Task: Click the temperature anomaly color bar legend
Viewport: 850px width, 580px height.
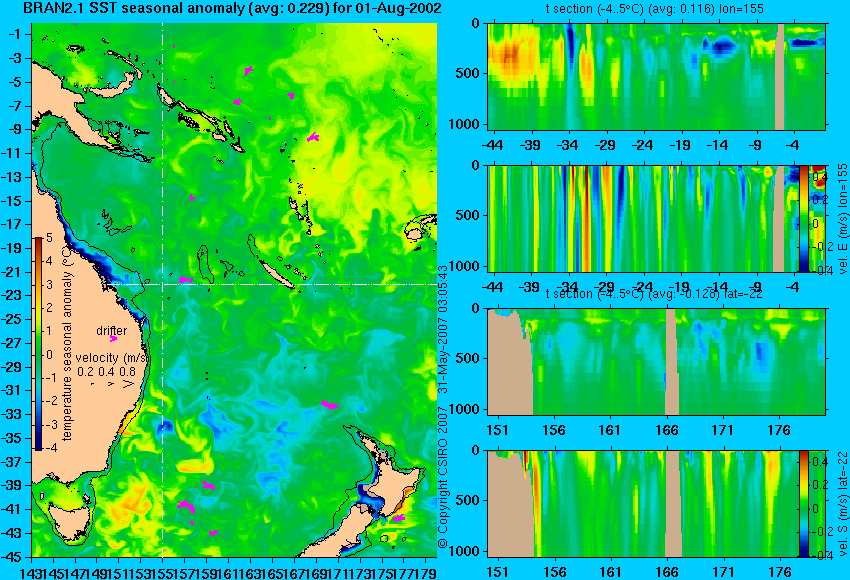Action: [x=38, y=343]
